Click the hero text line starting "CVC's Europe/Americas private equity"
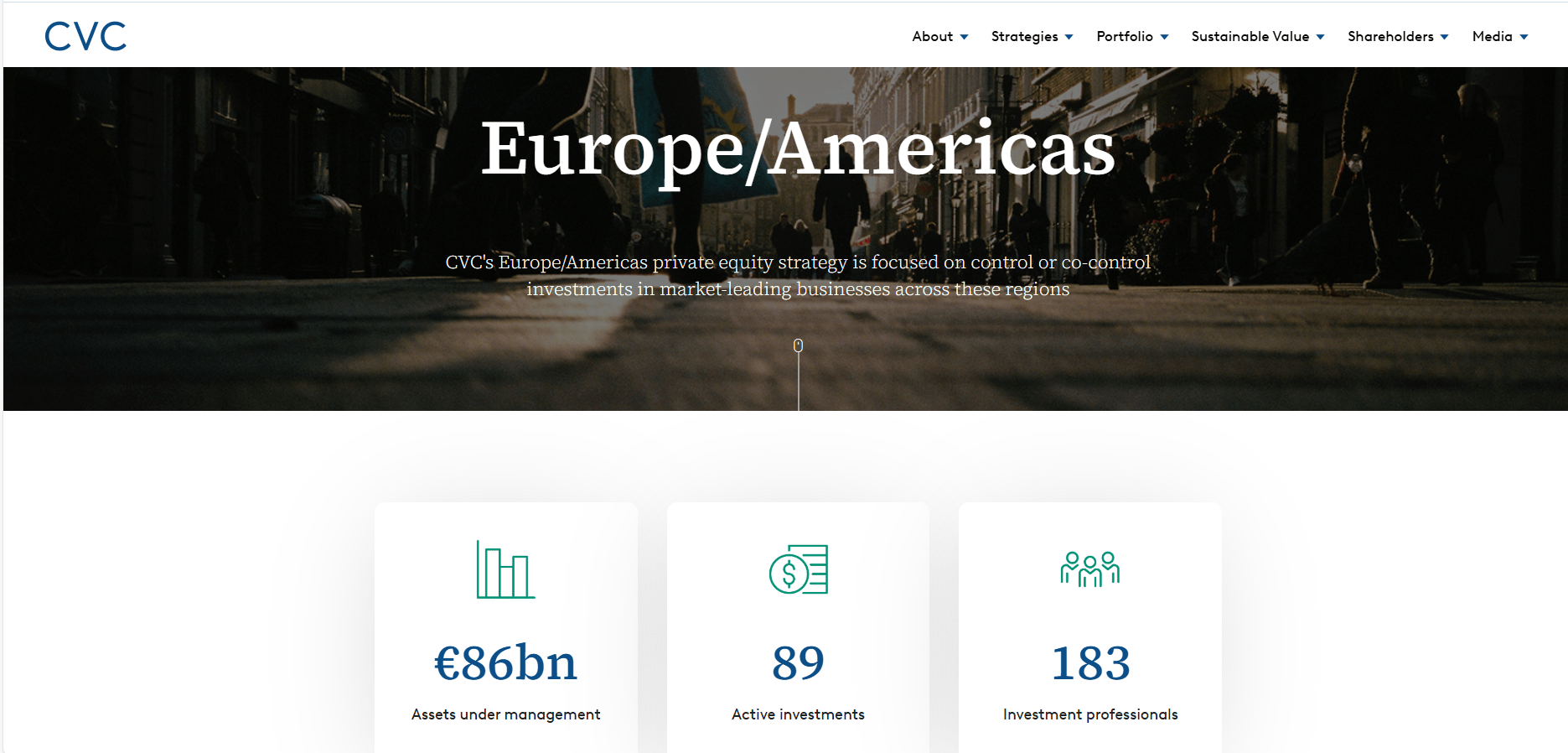The image size is (1568, 753). 798,262
